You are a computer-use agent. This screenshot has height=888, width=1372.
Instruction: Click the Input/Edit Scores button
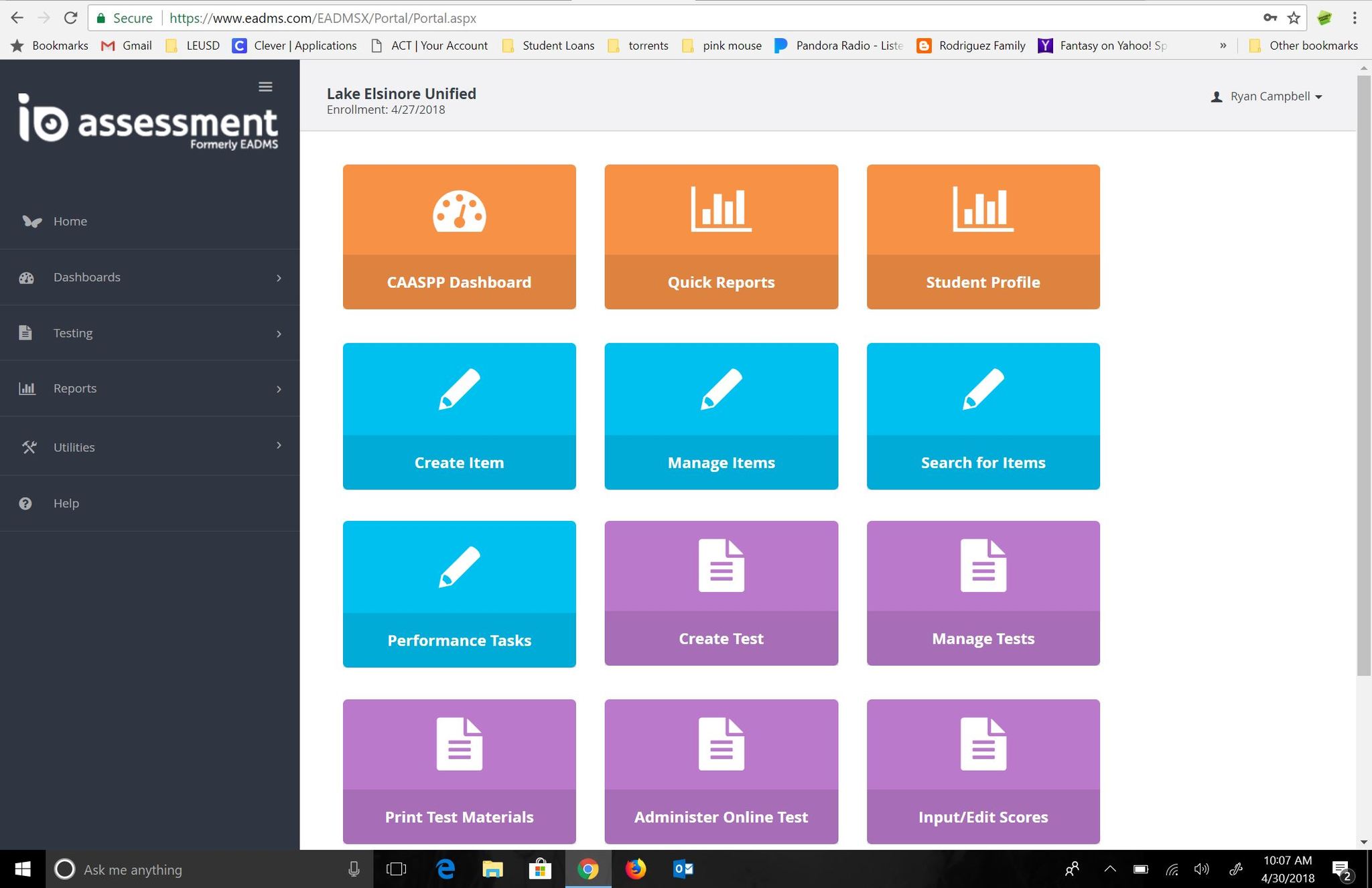[983, 816]
